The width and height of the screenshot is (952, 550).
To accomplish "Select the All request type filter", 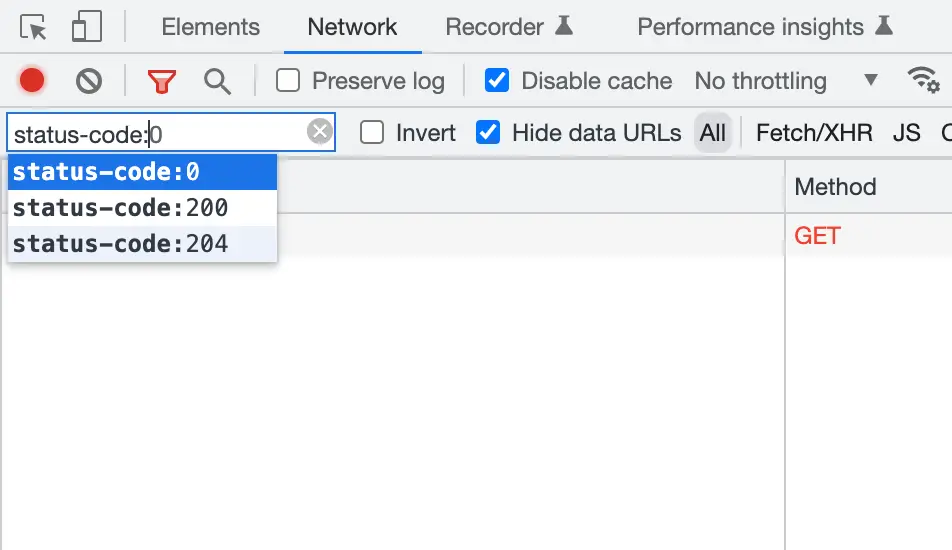I will pos(713,132).
